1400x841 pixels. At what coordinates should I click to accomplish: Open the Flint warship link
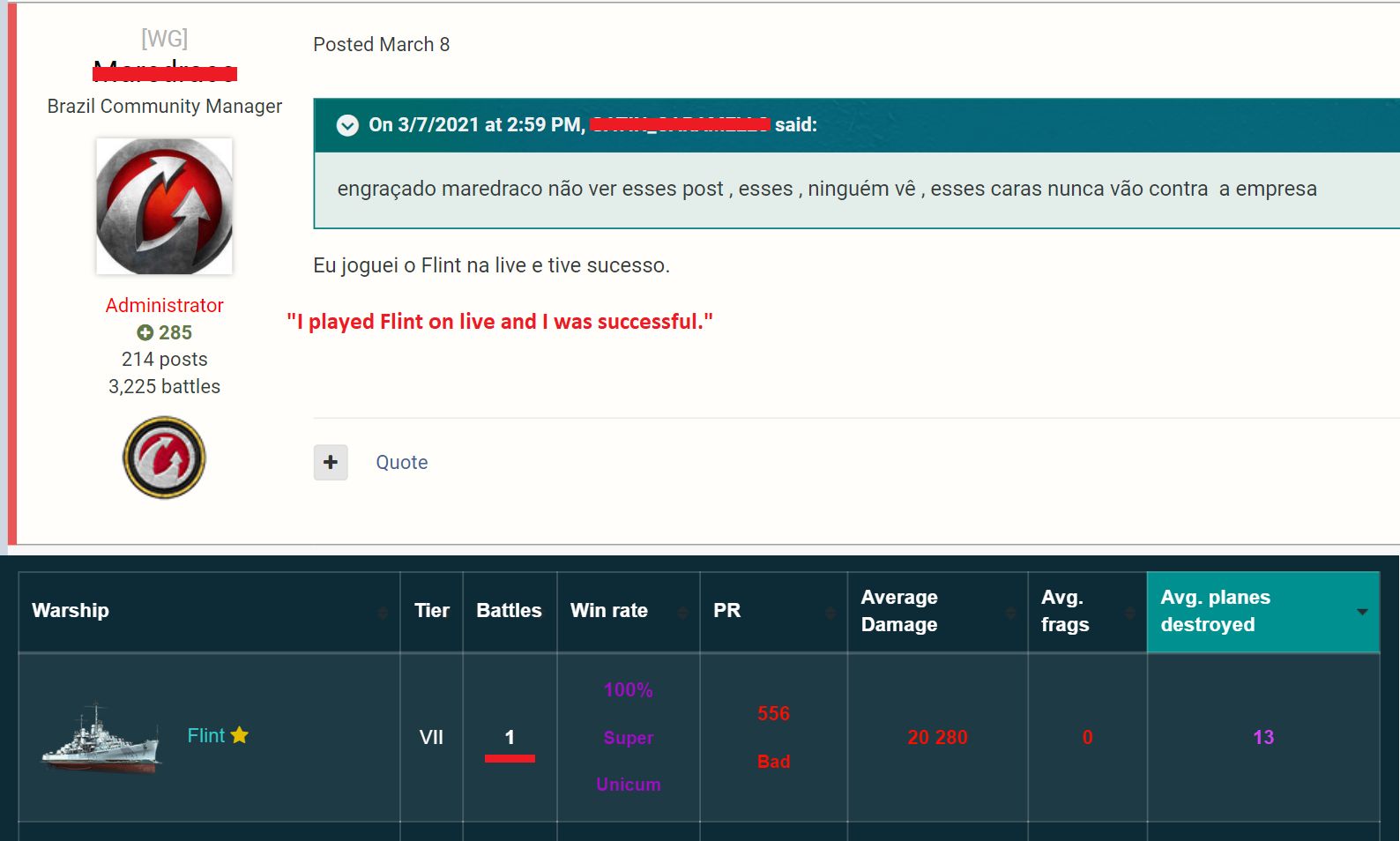(206, 735)
